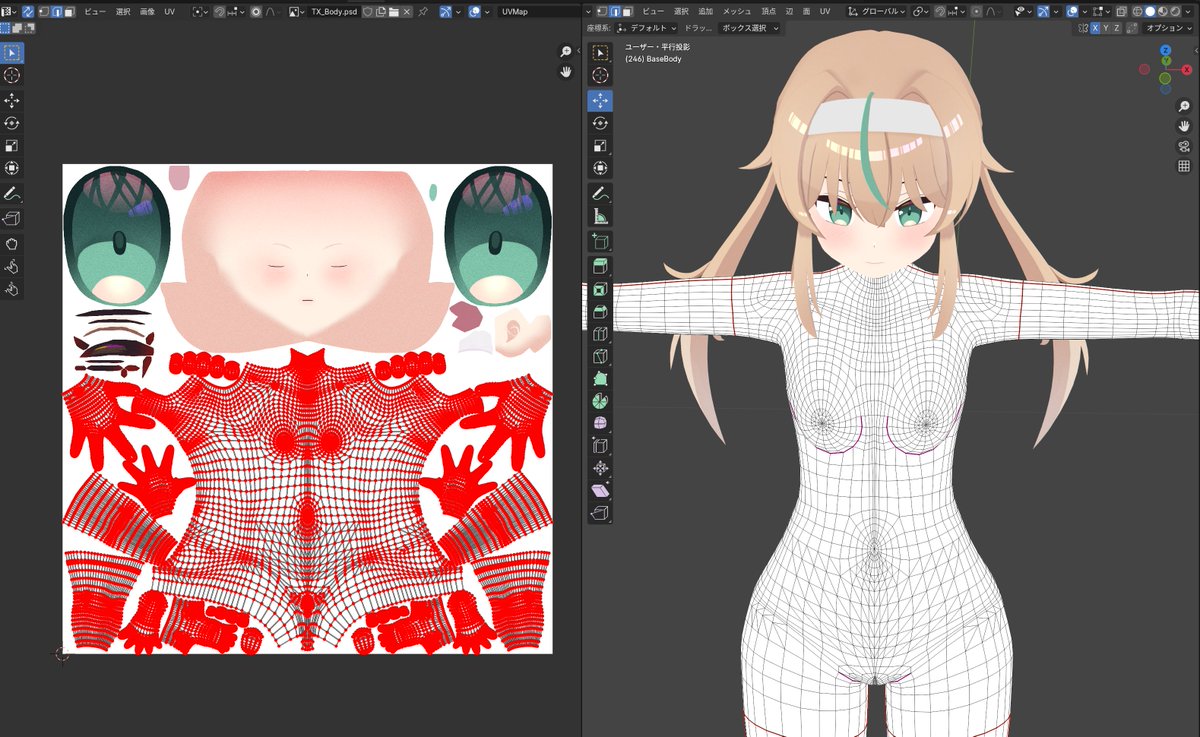Image resolution: width=1200 pixels, height=737 pixels.
Task: Open the メッシュ menu in the 3D viewport
Action: click(736, 11)
